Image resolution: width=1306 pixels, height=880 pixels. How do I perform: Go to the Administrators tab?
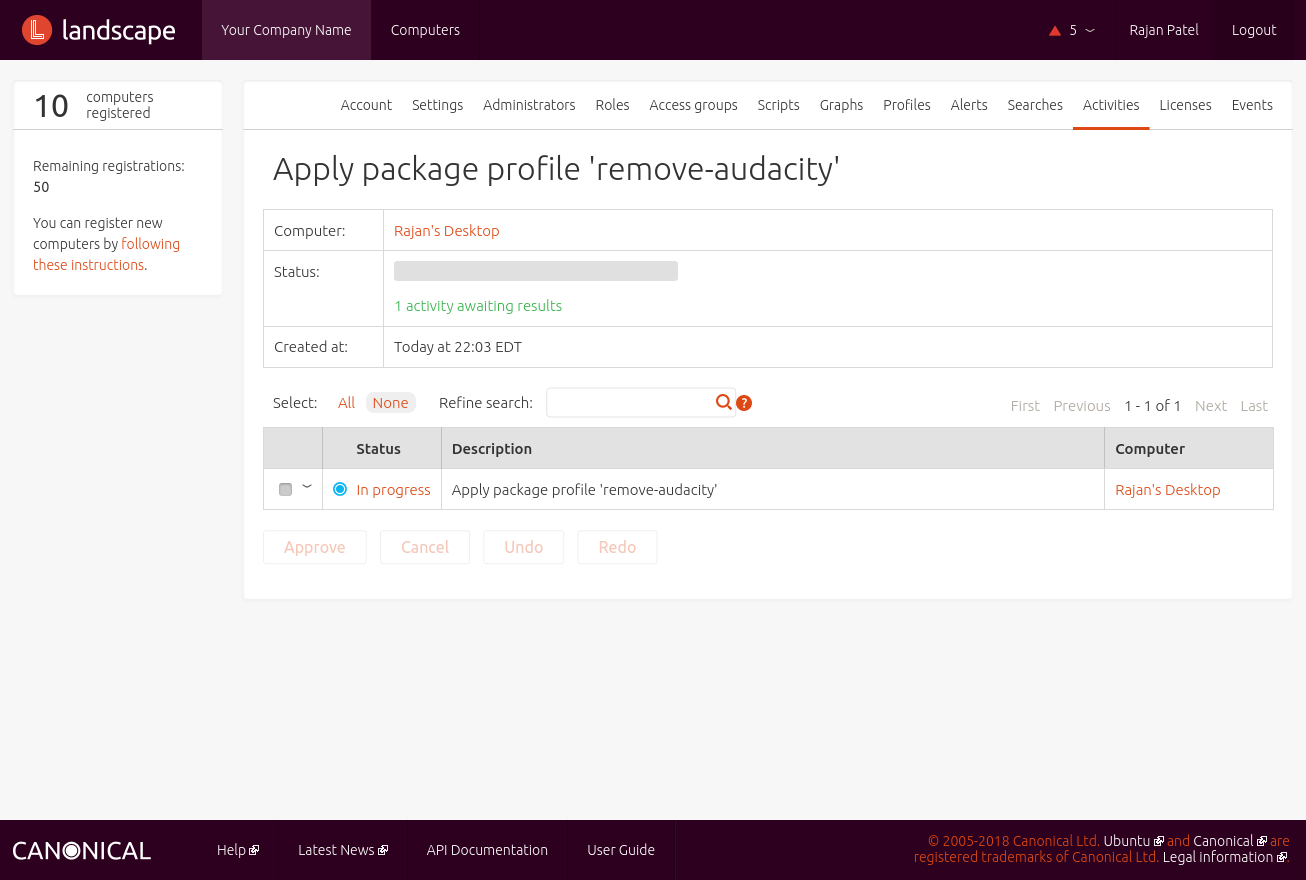(529, 105)
